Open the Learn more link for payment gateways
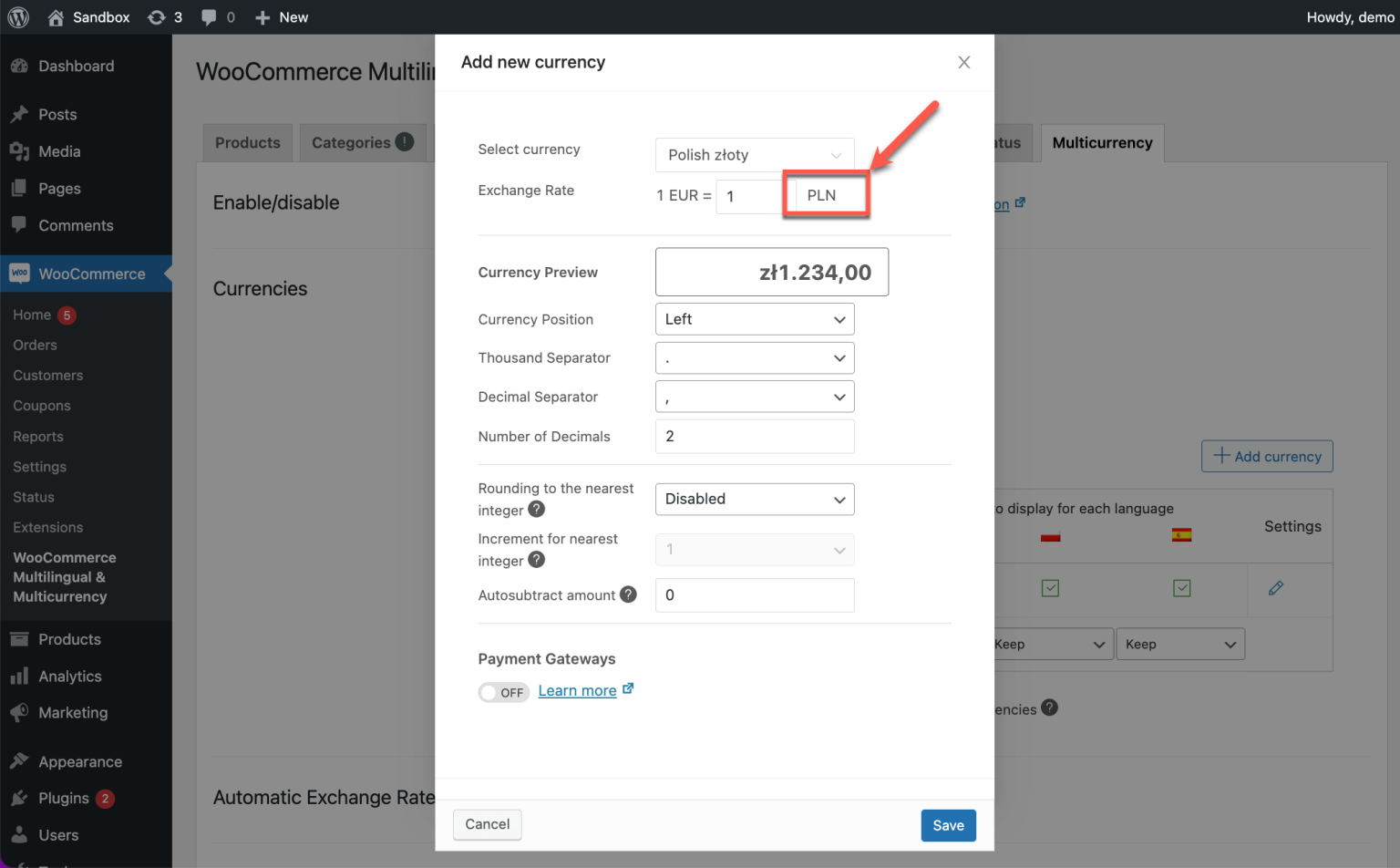Image resolution: width=1400 pixels, height=868 pixels. pyautogui.click(x=578, y=690)
